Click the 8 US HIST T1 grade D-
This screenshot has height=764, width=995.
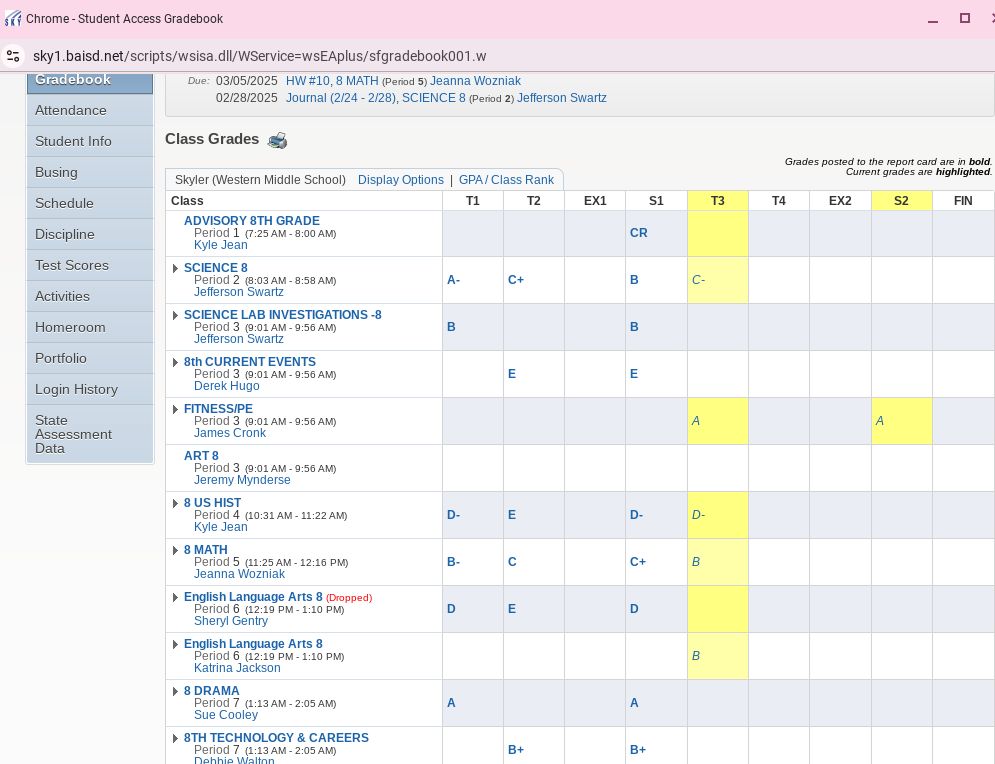[453, 515]
